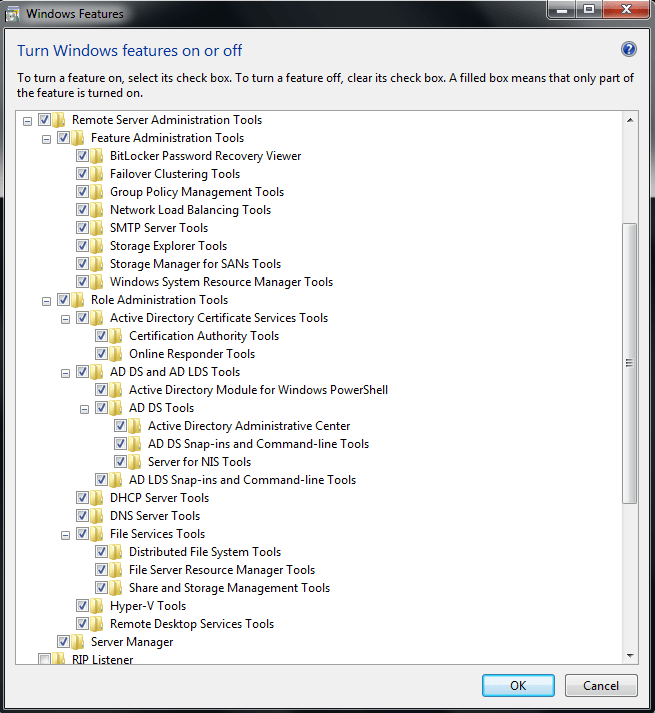Collapse Remote Server Administration Tools node

[27, 121]
